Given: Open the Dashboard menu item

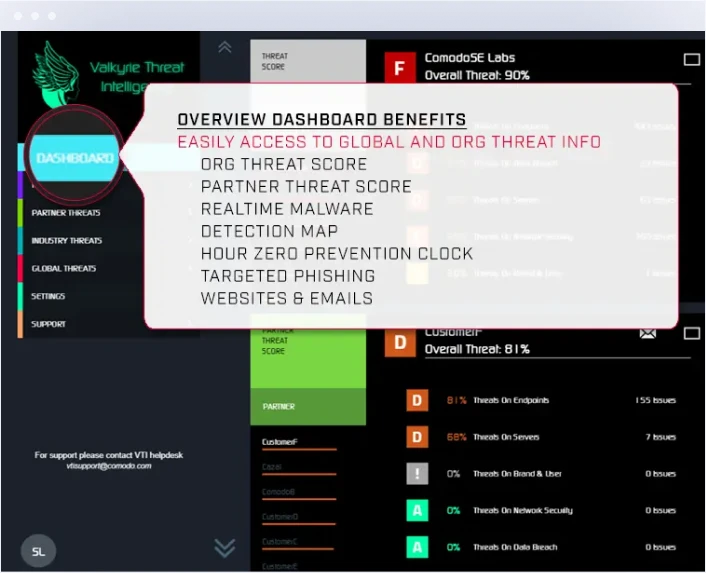Looking at the screenshot, I should click(x=75, y=158).
